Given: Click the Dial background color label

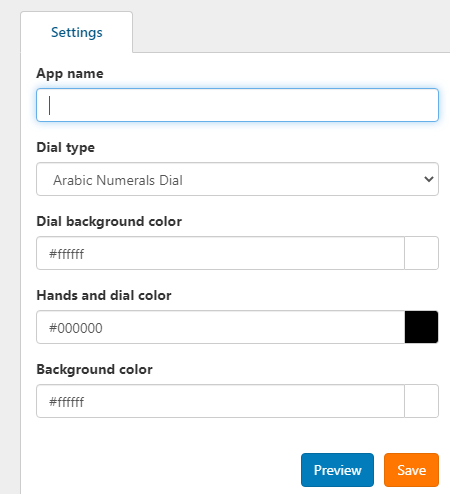Looking at the screenshot, I should [109, 221].
